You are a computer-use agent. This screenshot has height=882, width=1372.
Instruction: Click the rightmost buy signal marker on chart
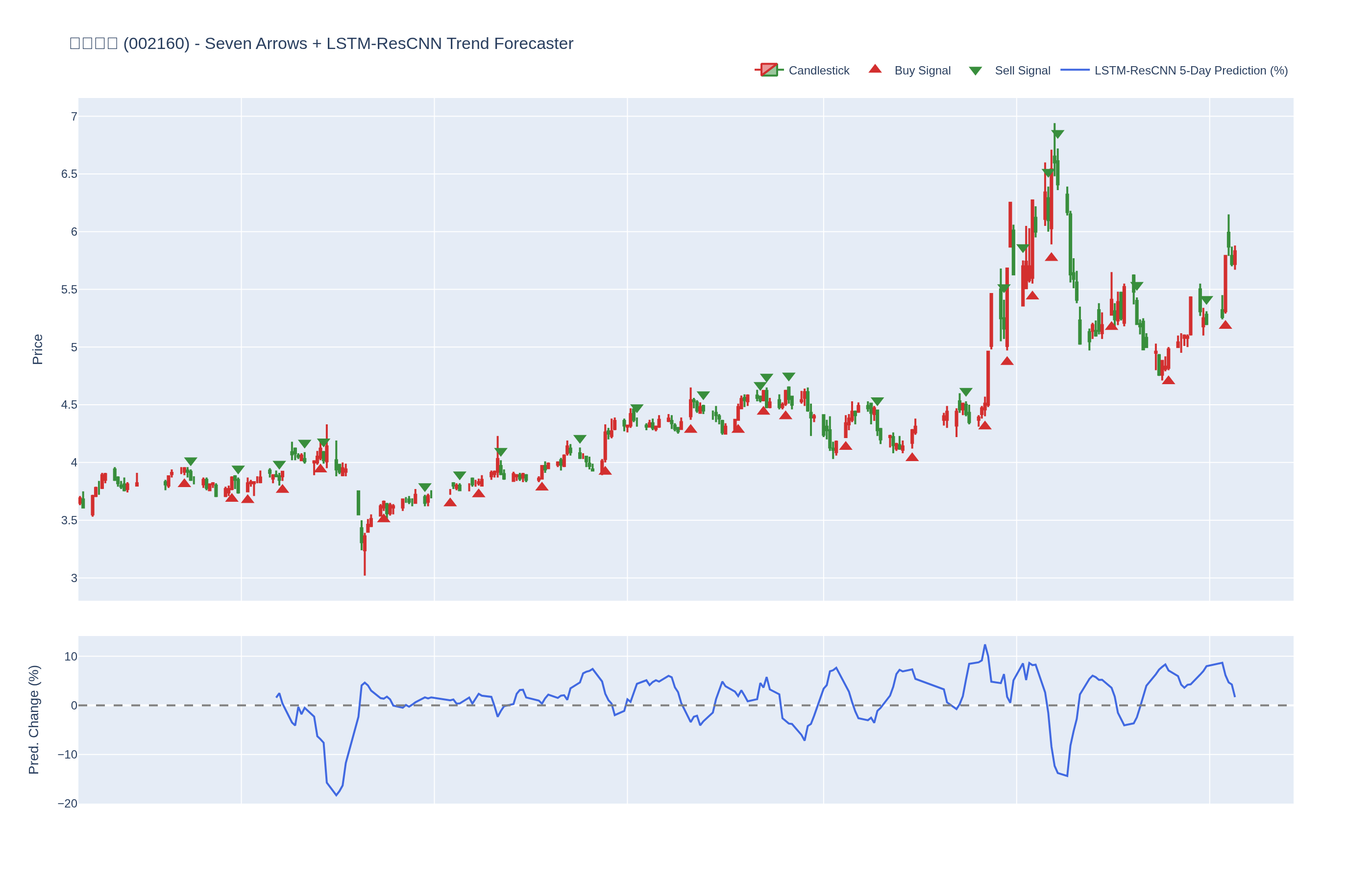coord(1225,325)
